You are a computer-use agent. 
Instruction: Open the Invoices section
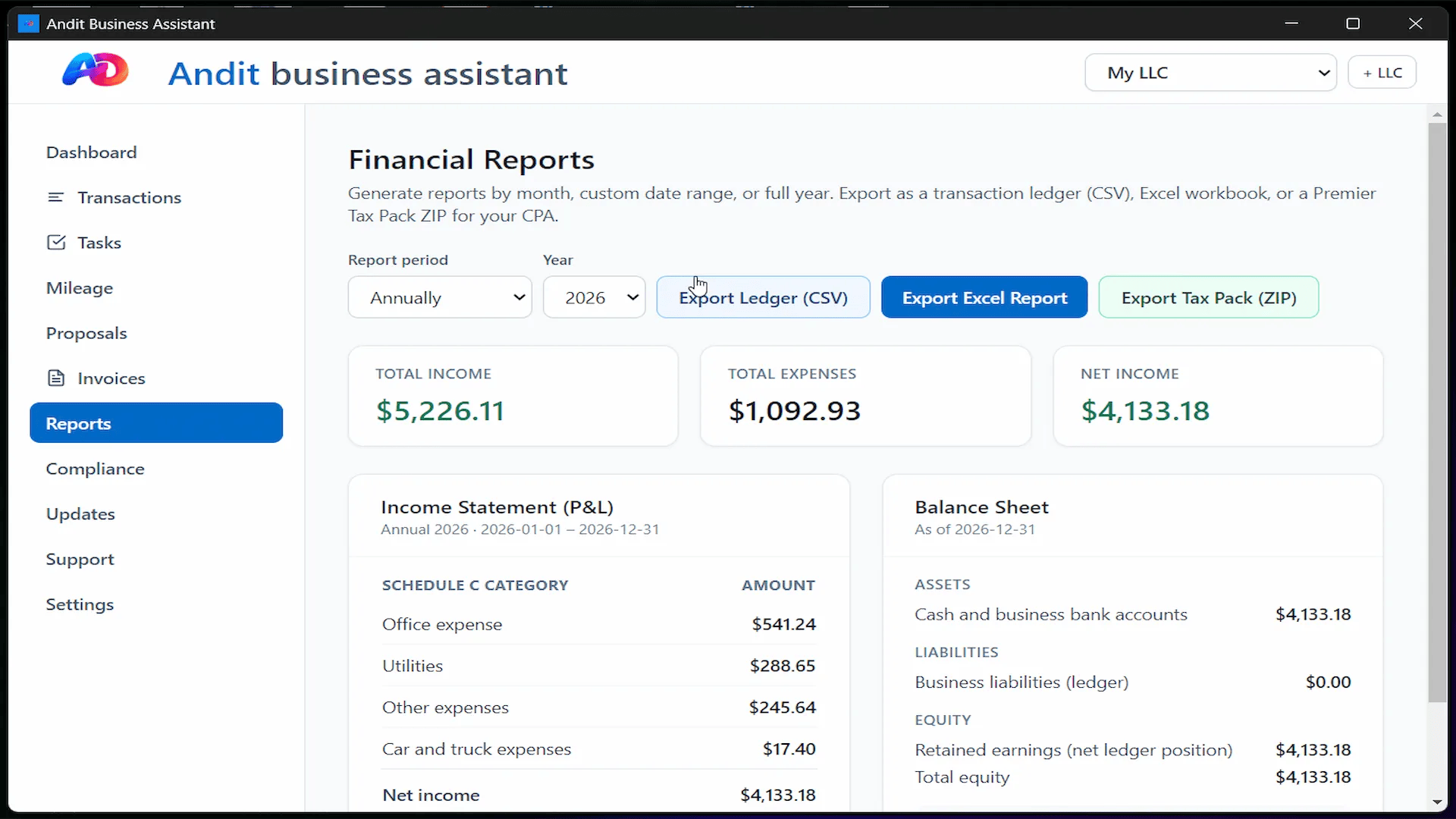pyautogui.click(x=111, y=378)
